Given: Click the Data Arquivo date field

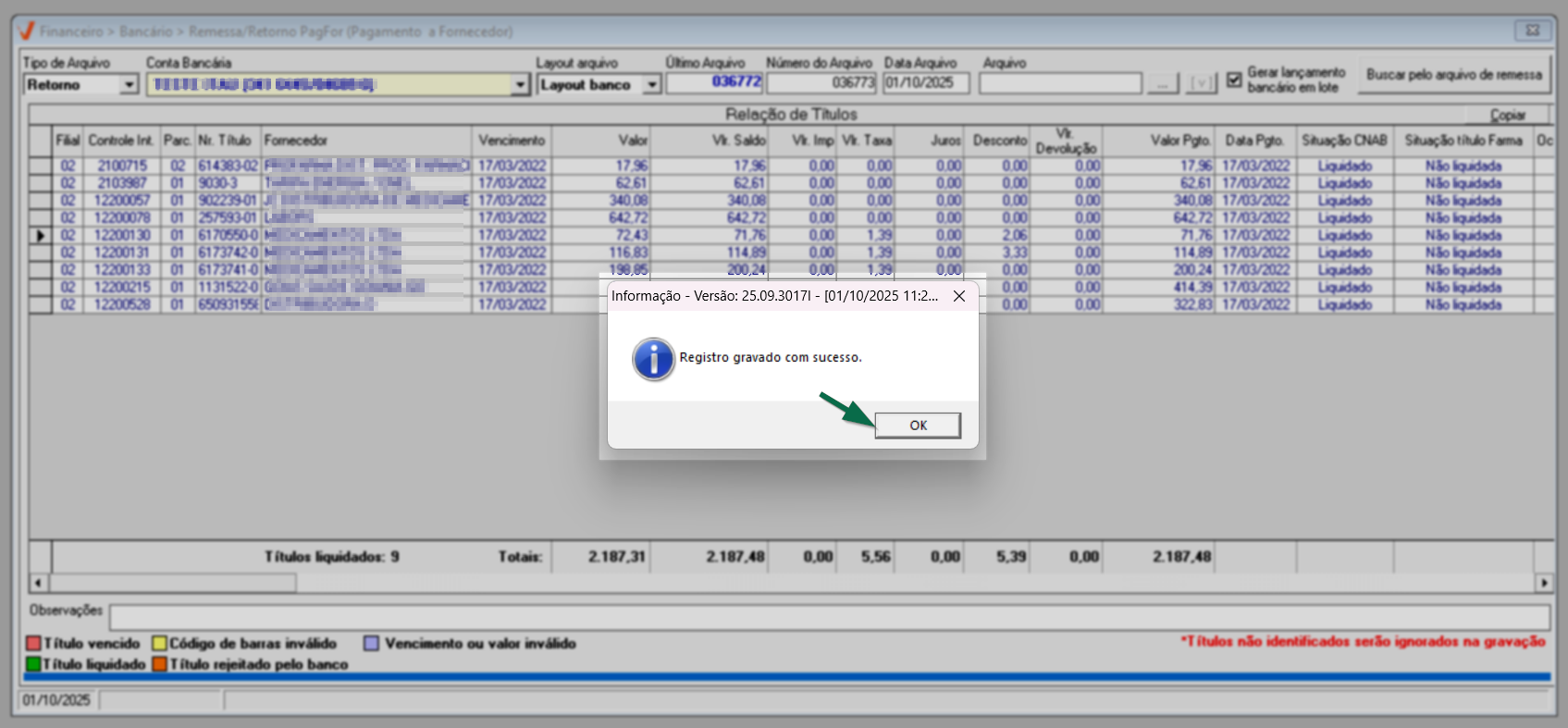Looking at the screenshot, I should pyautogui.click(x=925, y=83).
